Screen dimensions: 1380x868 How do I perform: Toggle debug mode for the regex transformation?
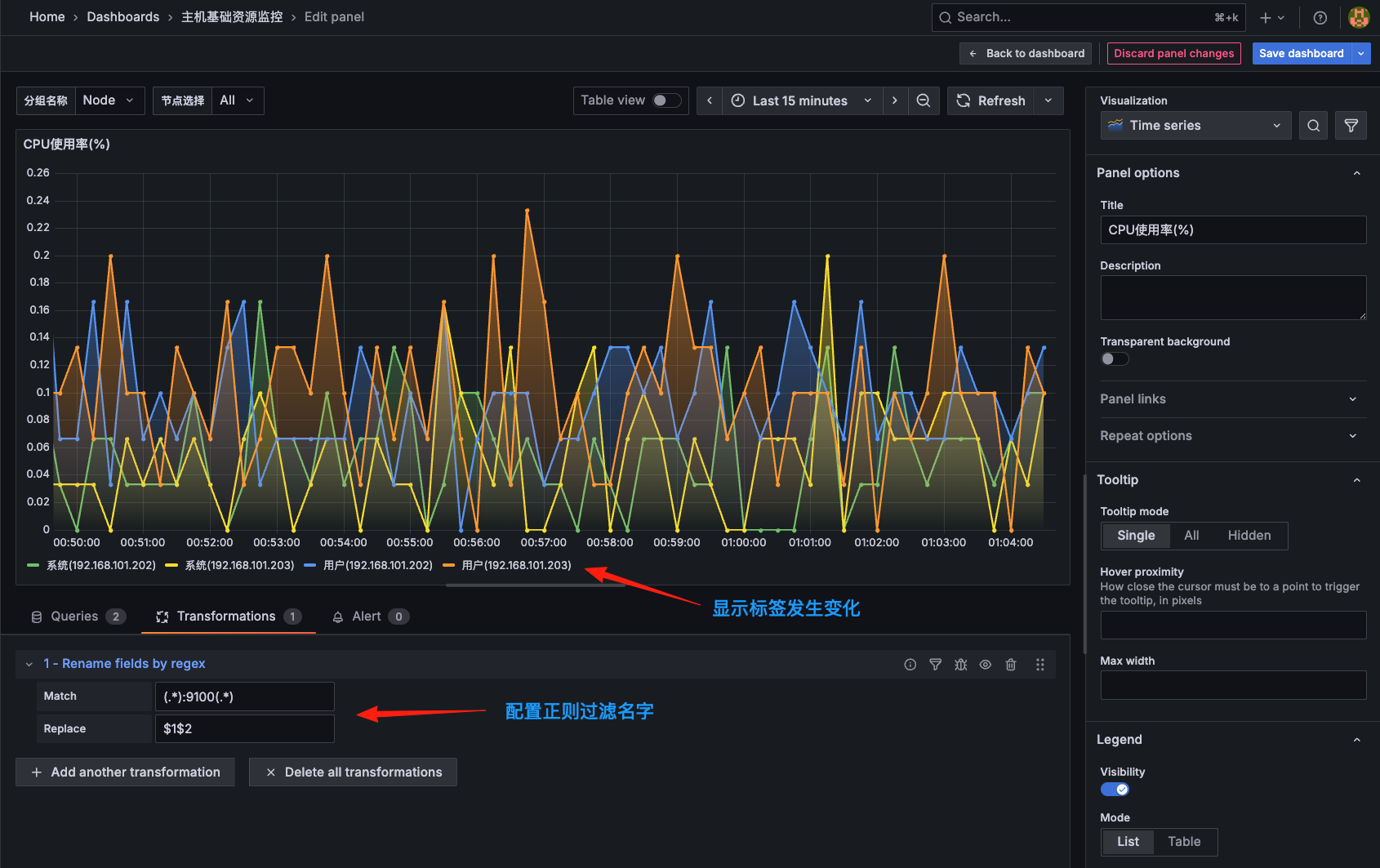(x=960, y=664)
